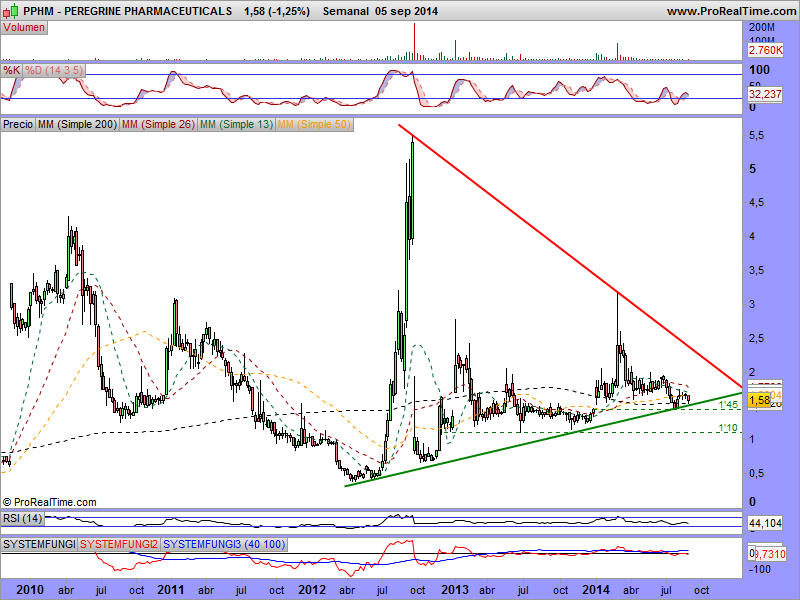The width and height of the screenshot is (800, 600).
Task: Open the www.ProRealTime.com link
Action: [732, 11]
